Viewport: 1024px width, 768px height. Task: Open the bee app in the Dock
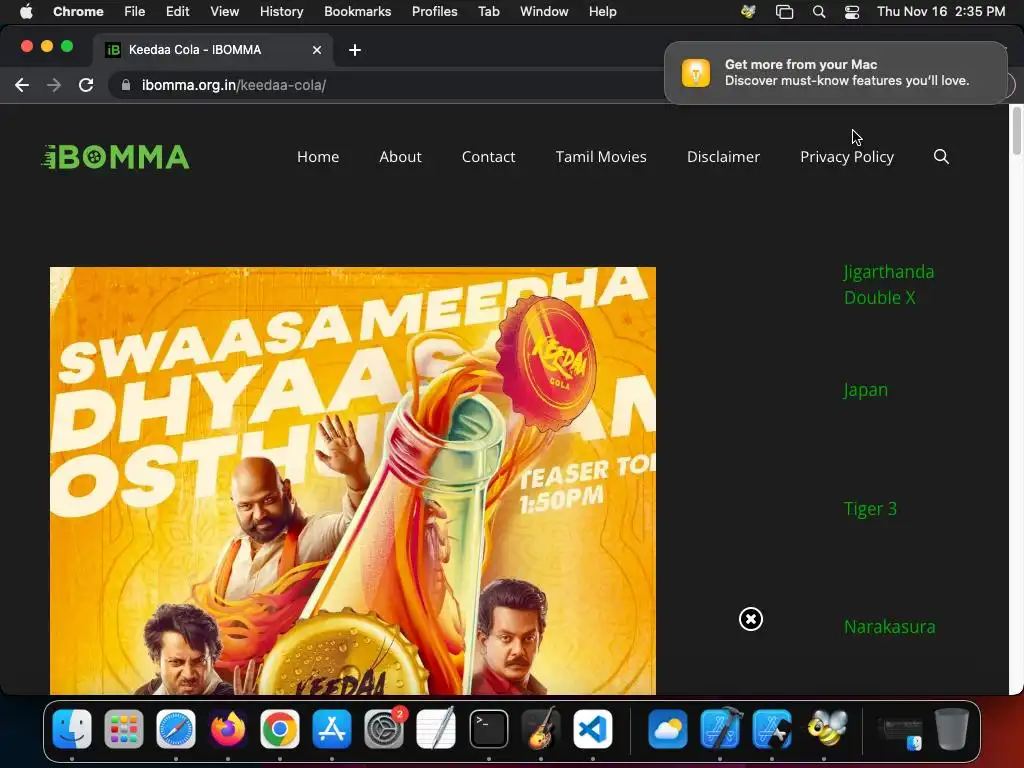[825, 729]
